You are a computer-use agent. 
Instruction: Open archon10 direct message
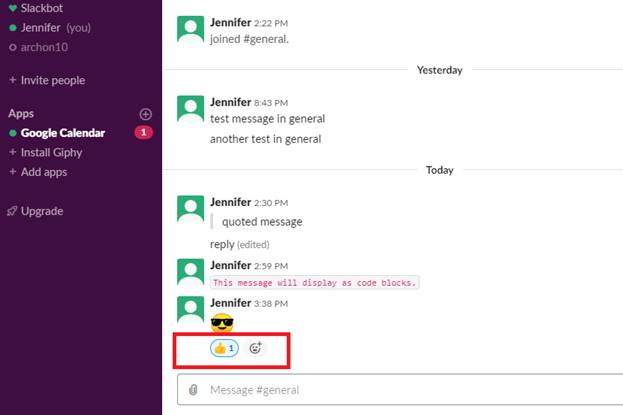point(44,47)
